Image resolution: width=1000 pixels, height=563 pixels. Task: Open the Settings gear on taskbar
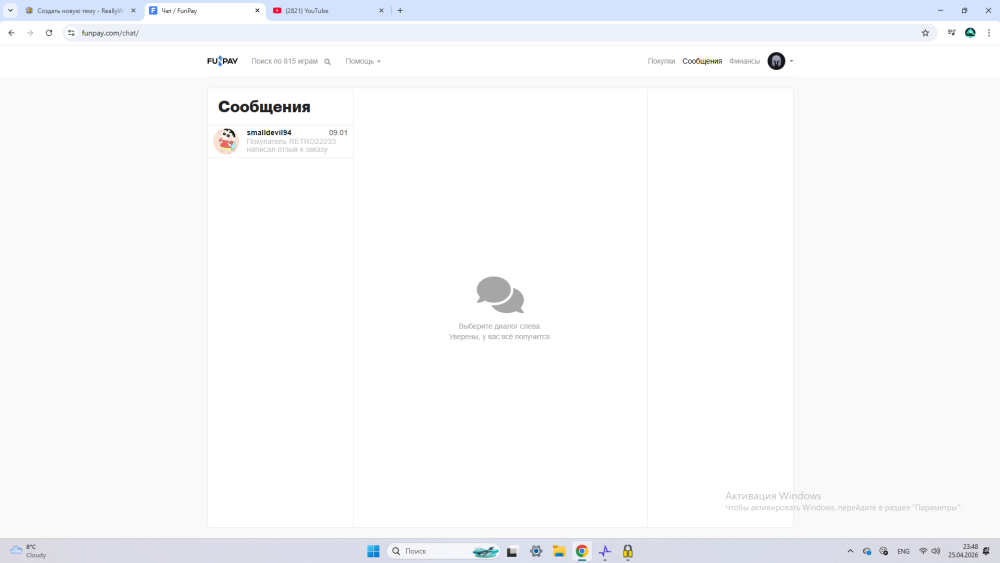[x=536, y=552]
